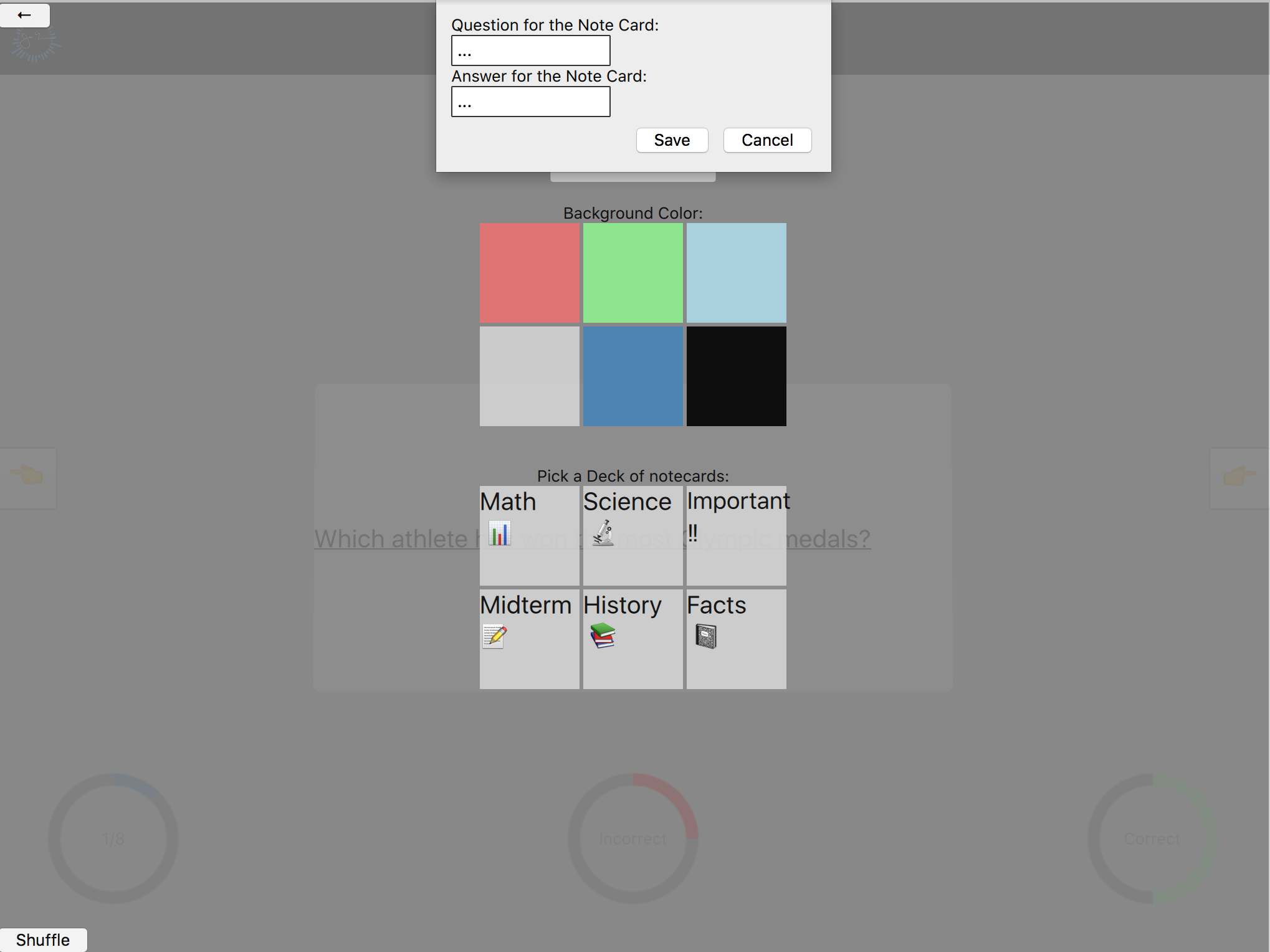Choose the light green background color
Image resolution: width=1270 pixels, height=952 pixels.
click(x=633, y=273)
